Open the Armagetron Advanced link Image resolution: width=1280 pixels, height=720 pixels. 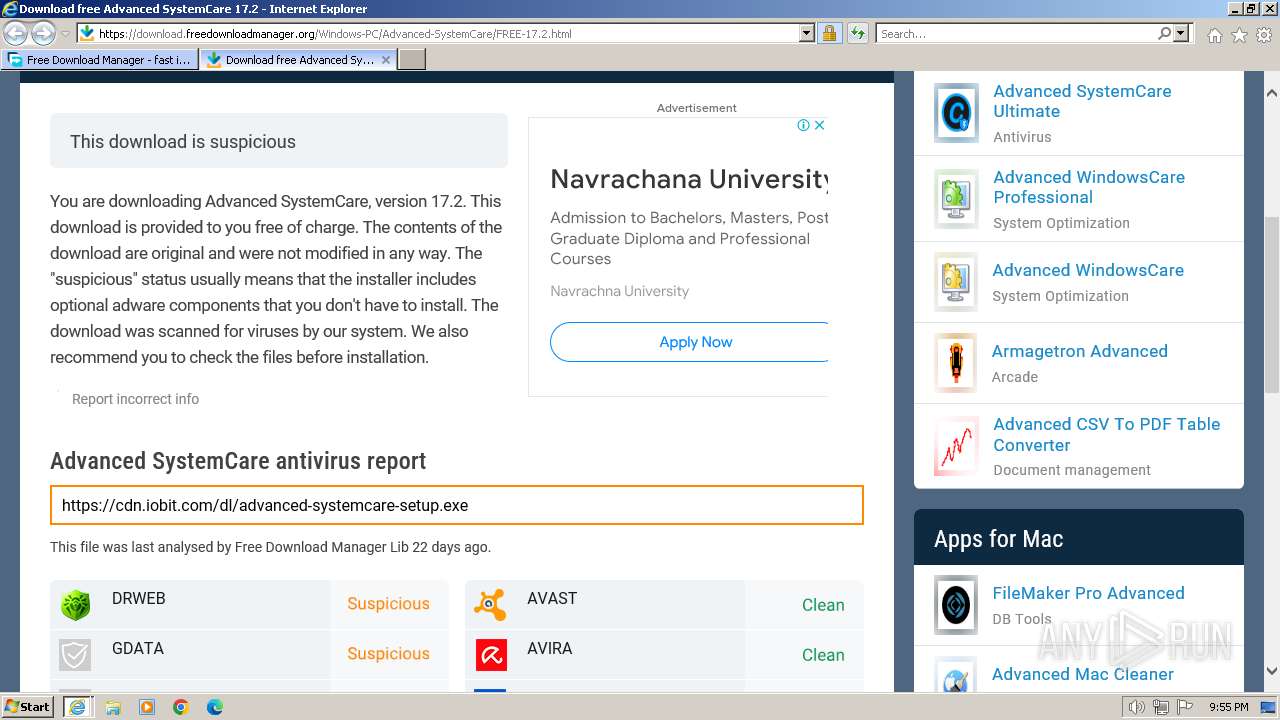[x=1079, y=351]
